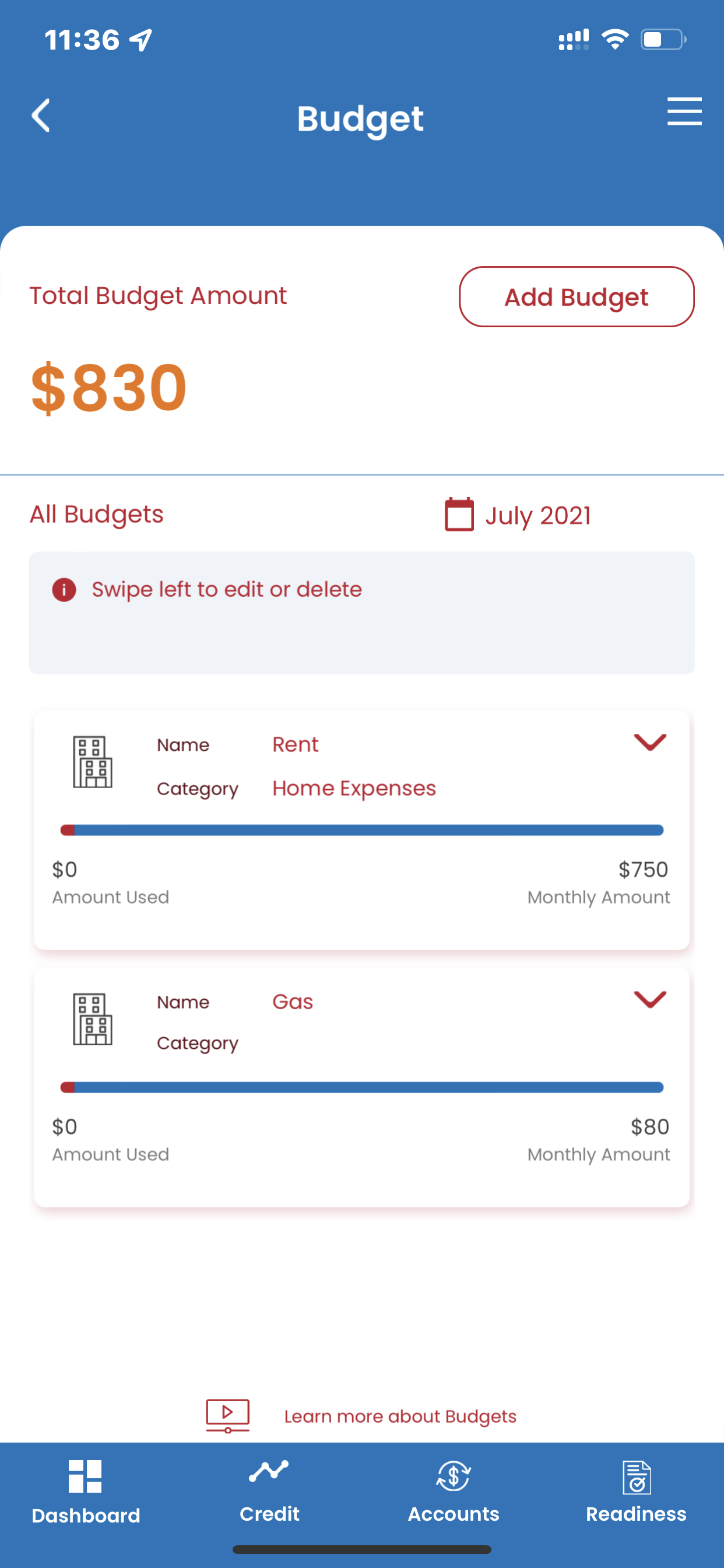Click the Gas budget progress bar
Viewport: 724px width, 1568px height.
[x=362, y=1087]
